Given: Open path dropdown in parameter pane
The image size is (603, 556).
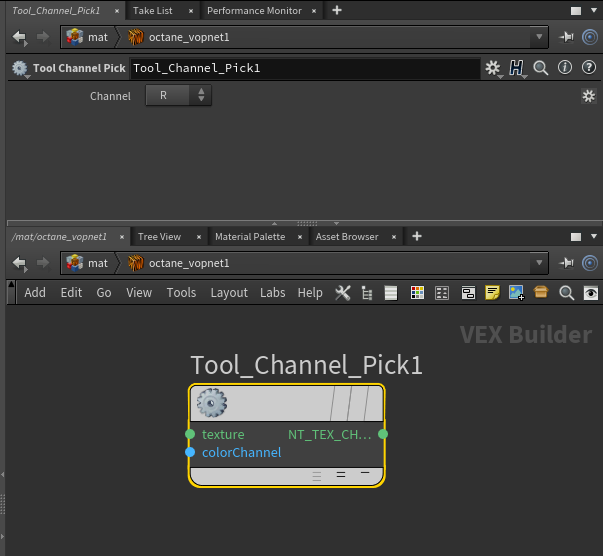Looking at the screenshot, I should point(539,37).
